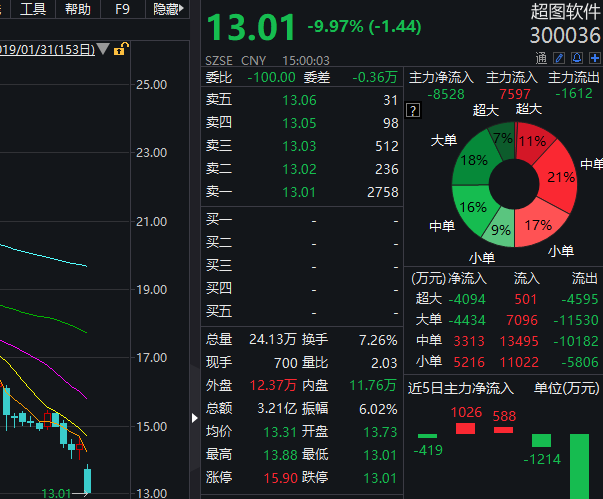Image resolution: width=603 pixels, height=499 pixels.
Task: Click the blue plus add icon
Action: [595, 58]
